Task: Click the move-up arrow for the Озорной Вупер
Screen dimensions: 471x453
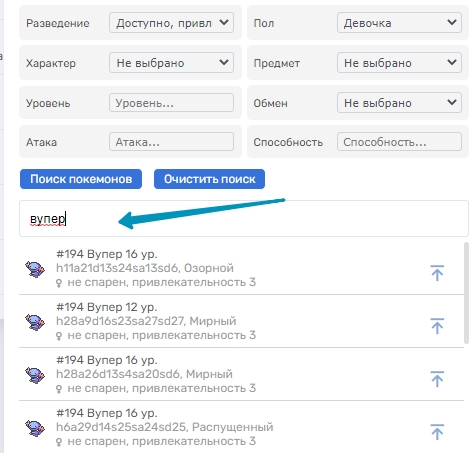Action: coord(437,273)
